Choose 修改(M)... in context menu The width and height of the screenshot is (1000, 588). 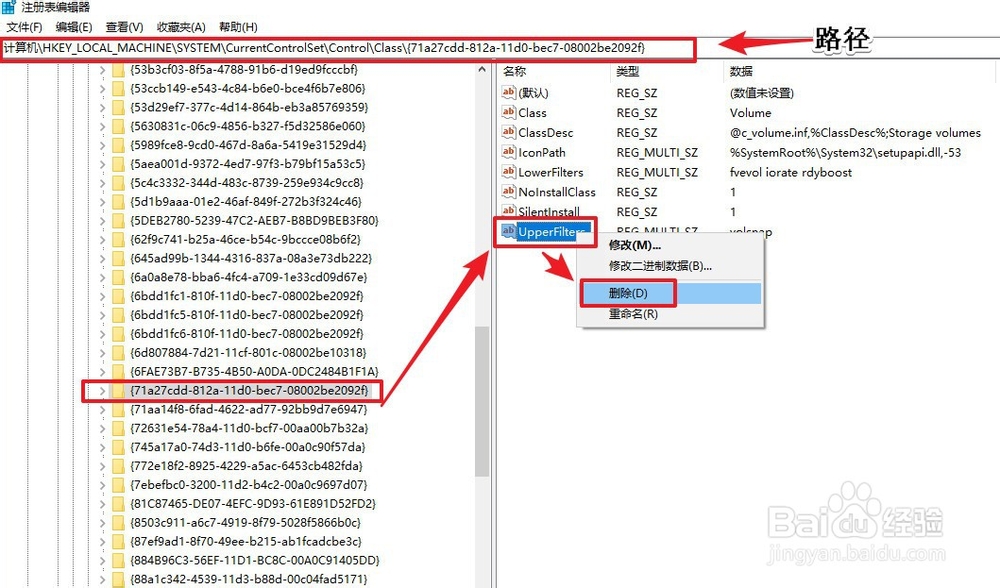click(635, 246)
